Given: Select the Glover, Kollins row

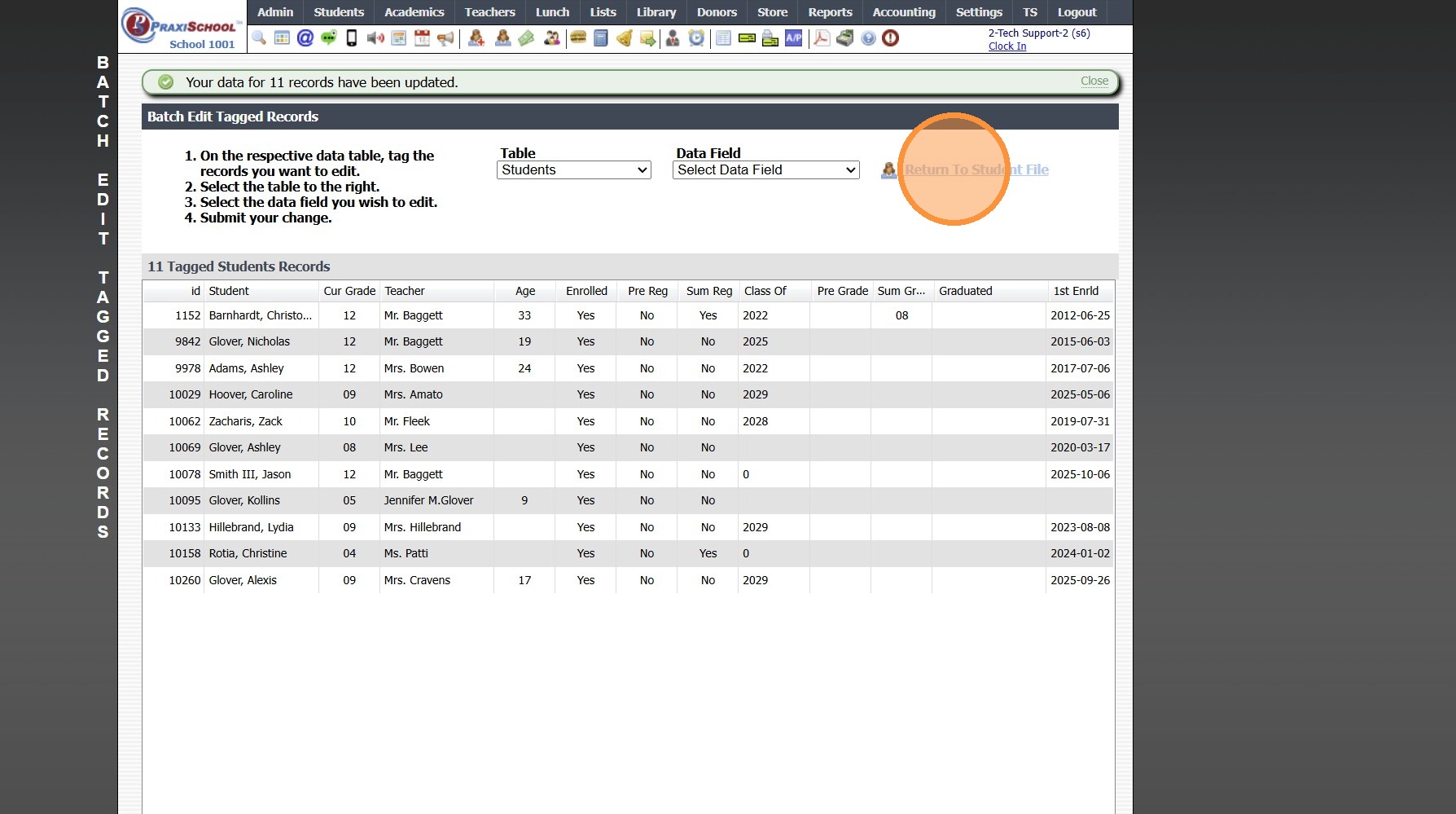Looking at the screenshot, I should pyautogui.click(x=628, y=500).
